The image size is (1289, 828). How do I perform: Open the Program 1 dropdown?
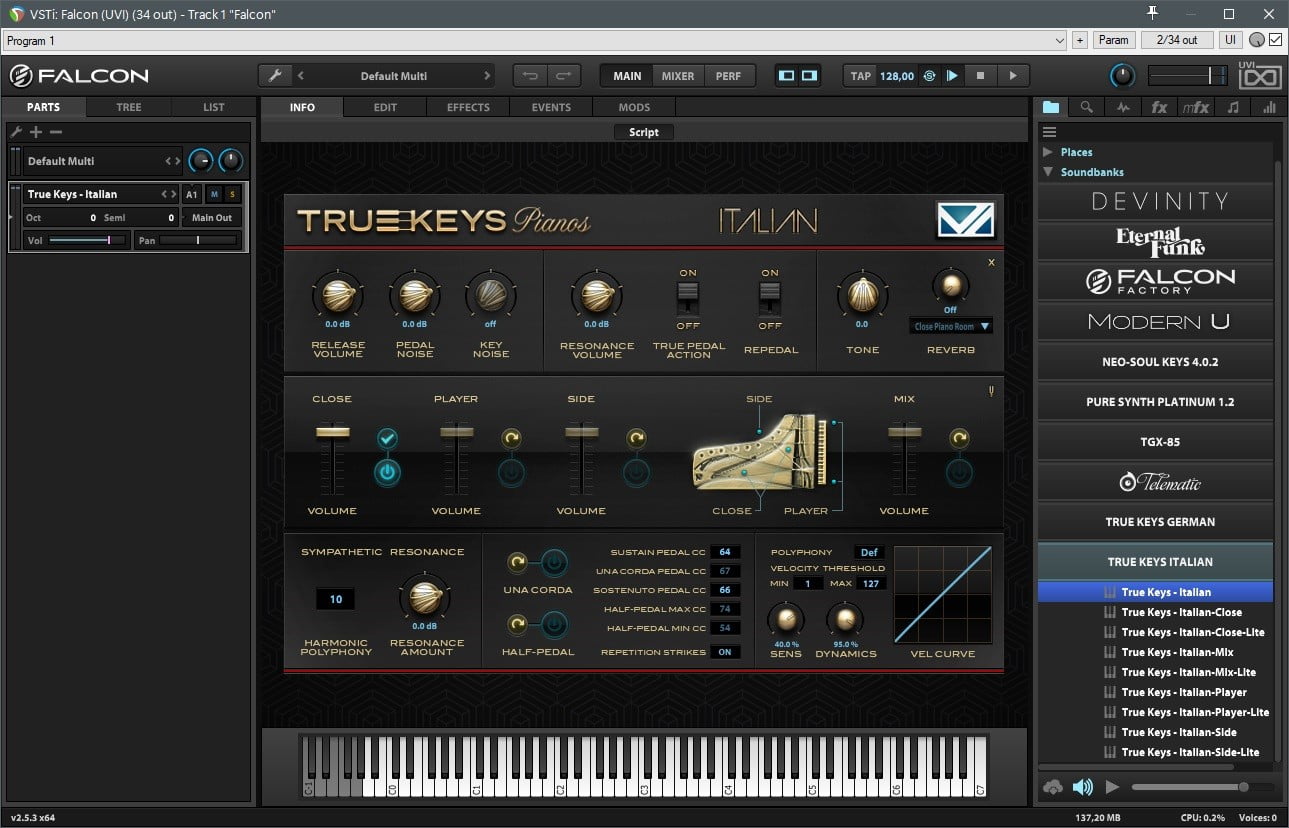535,40
